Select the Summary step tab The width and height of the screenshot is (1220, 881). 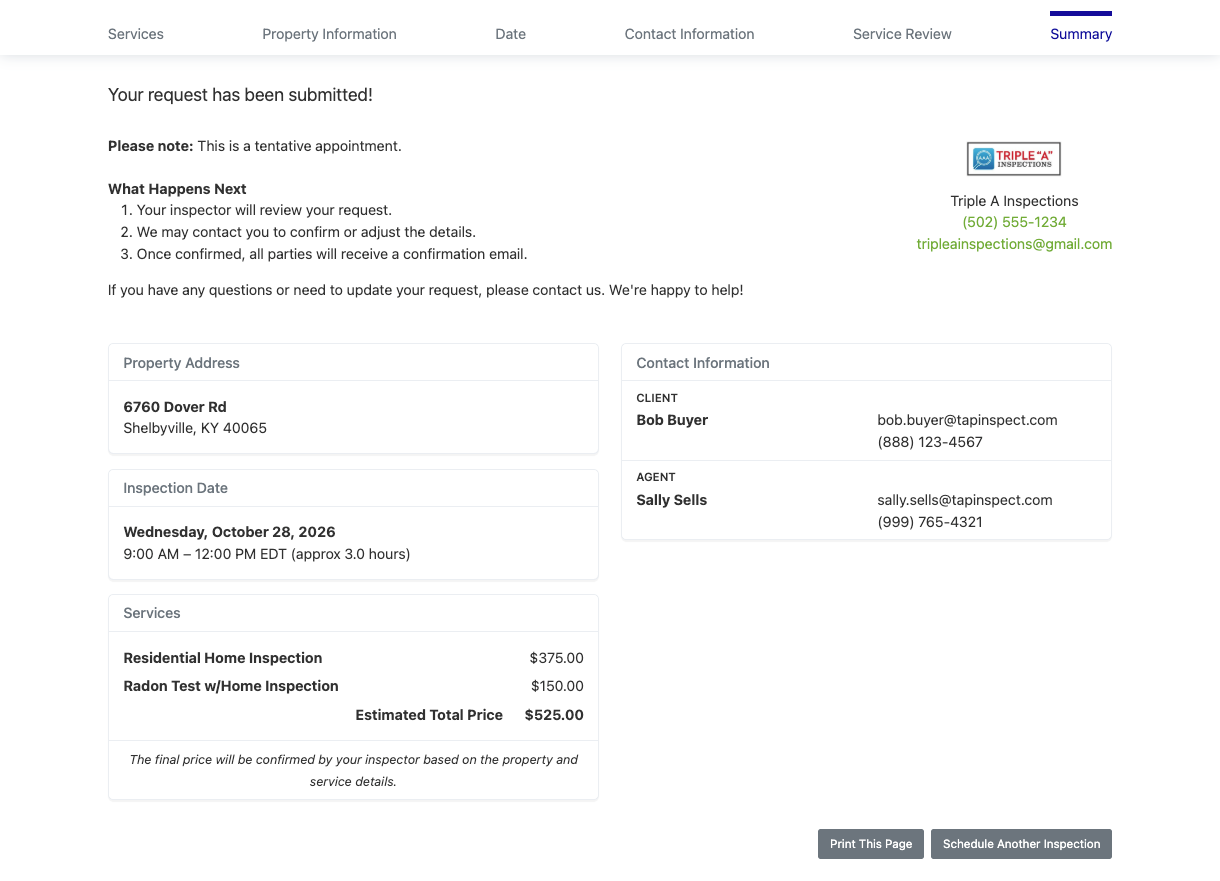point(1081,34)
